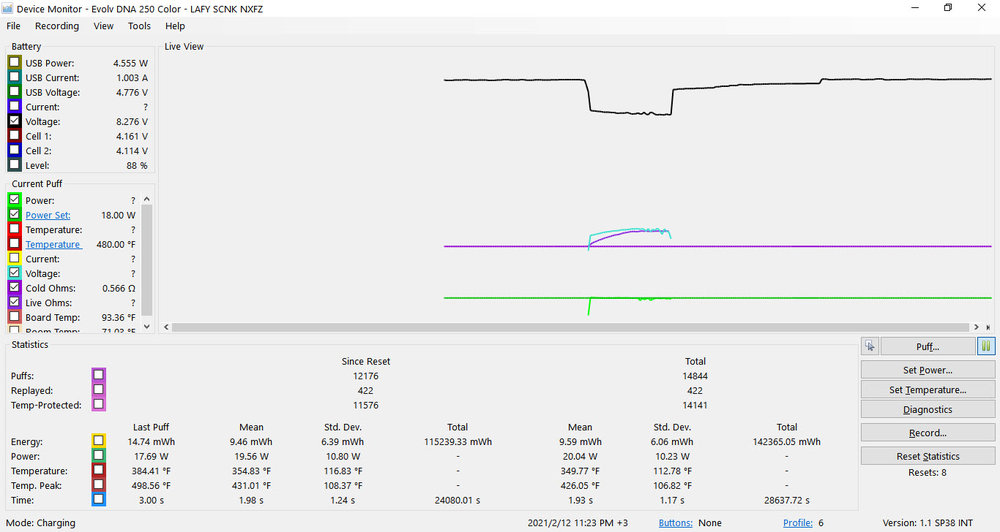Image resolution: width=1000 pixels, height=532 pixels.
Task: Enable the Temperature setpoint checkbox
Action: pos(14,244)
